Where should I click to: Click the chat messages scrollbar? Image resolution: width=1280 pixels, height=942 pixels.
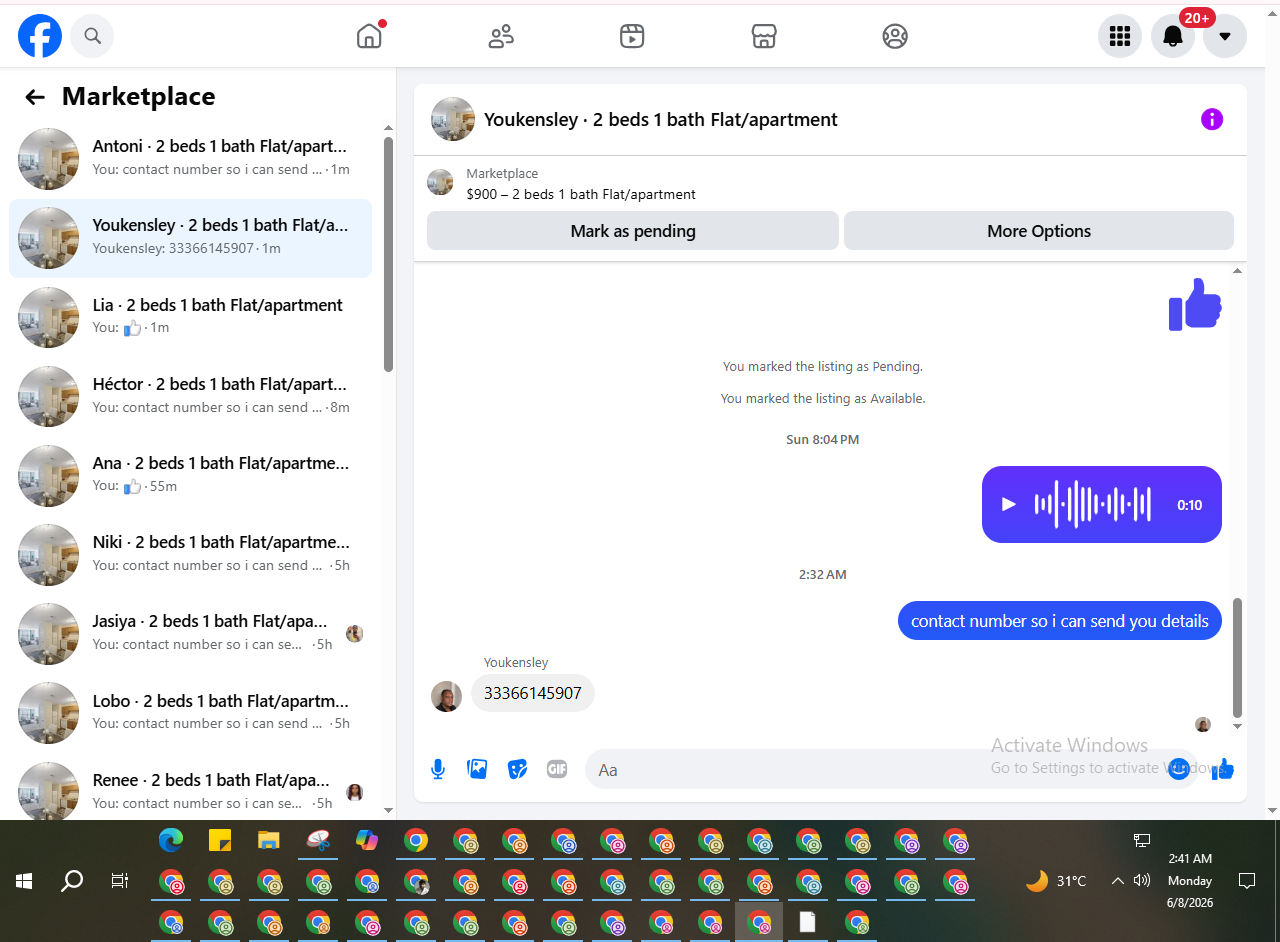tap(1238, 658)
